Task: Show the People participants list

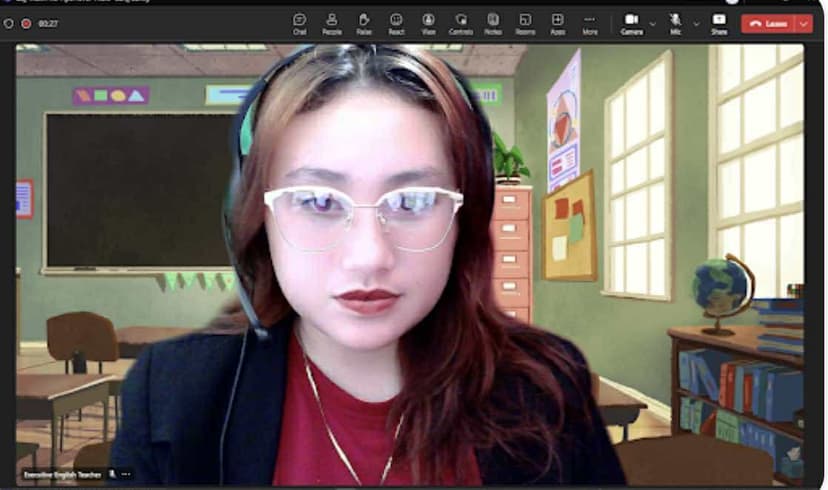Action: pos(331,23)
